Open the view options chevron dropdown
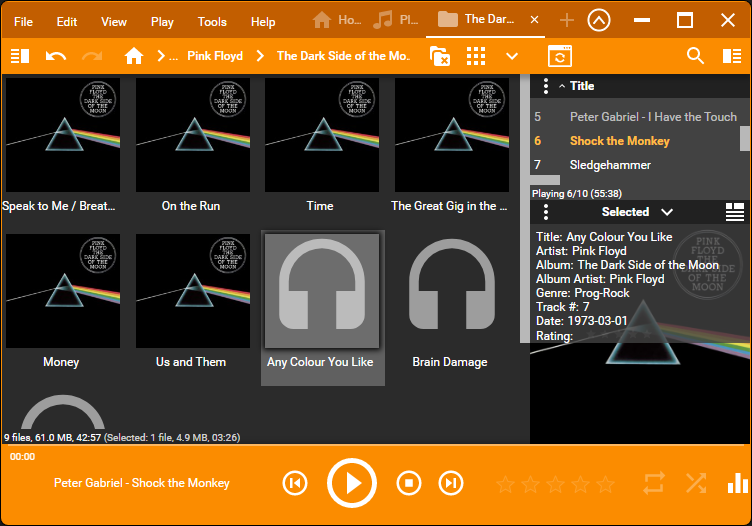752x526 pixels. pos(512,56)
